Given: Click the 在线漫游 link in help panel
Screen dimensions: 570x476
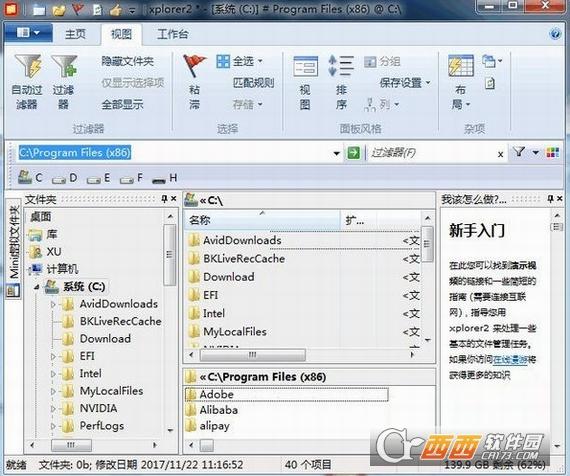Looking at the screenshot, I should (x=510, y=360).
